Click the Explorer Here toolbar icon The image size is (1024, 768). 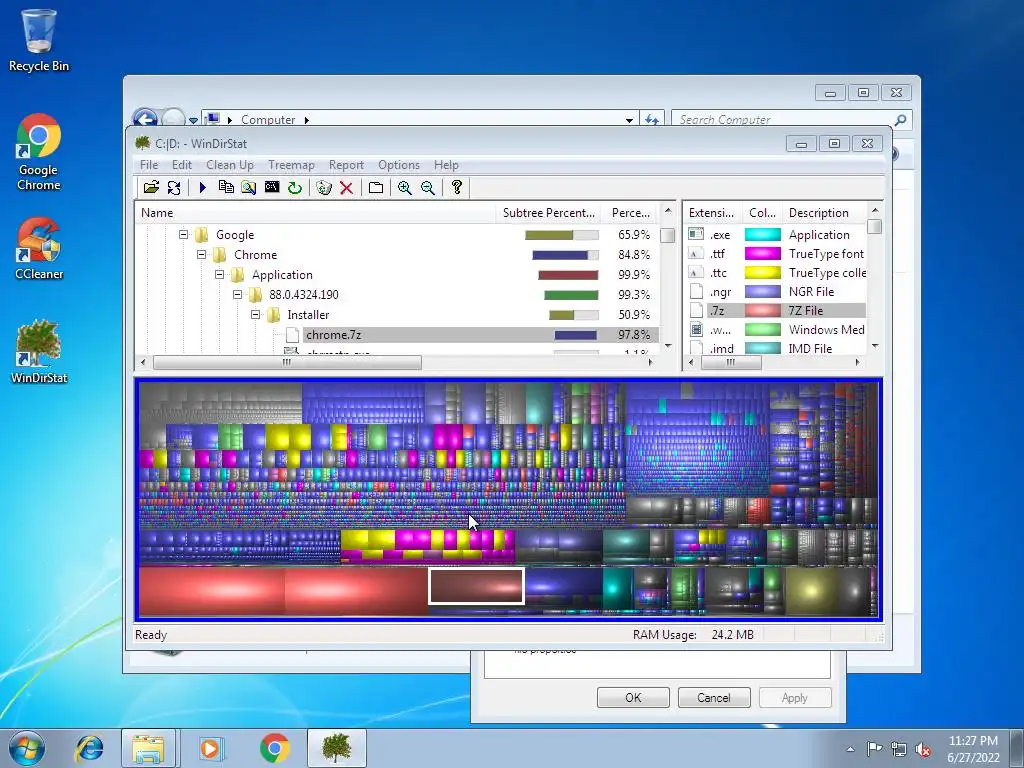pos(248,188)
